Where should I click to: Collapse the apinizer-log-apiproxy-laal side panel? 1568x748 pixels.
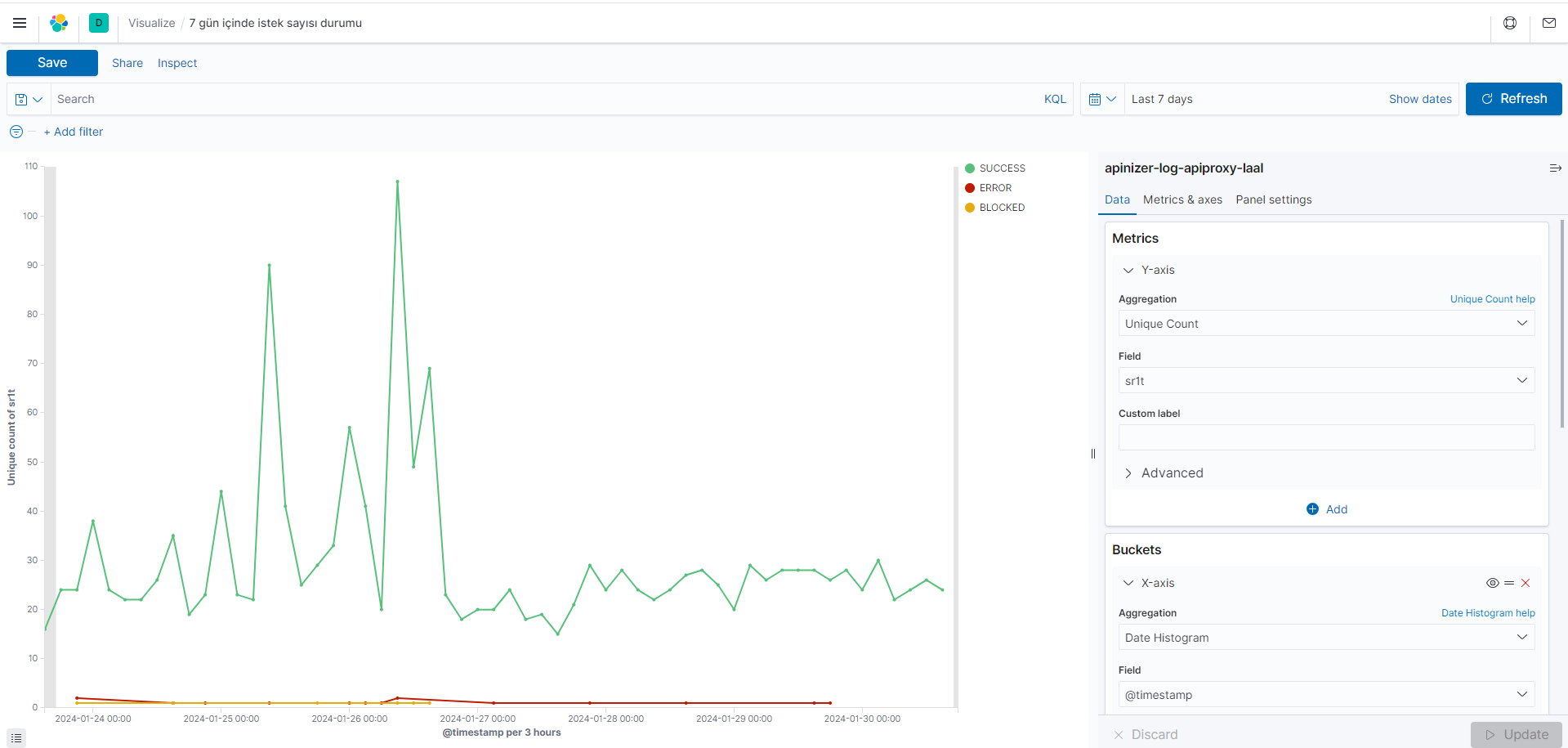[1556, 168]
